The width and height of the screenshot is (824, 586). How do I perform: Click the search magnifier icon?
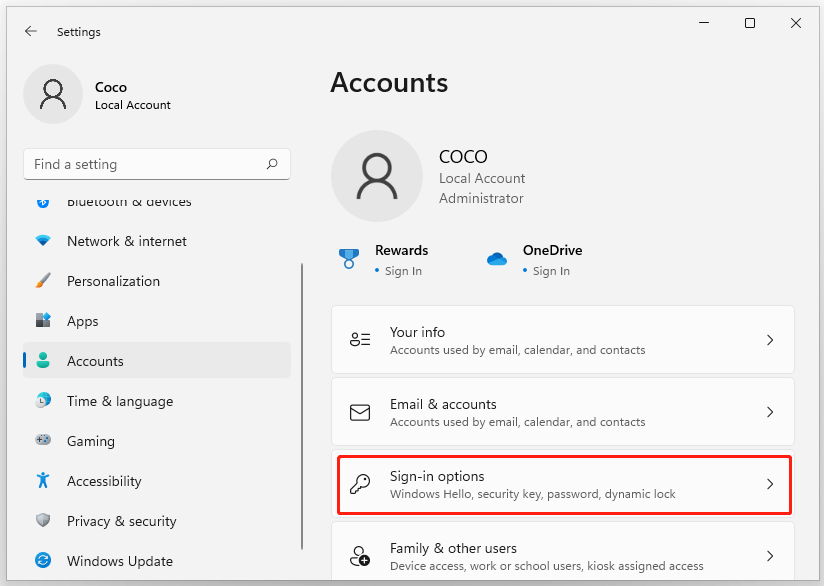point(272,164)
